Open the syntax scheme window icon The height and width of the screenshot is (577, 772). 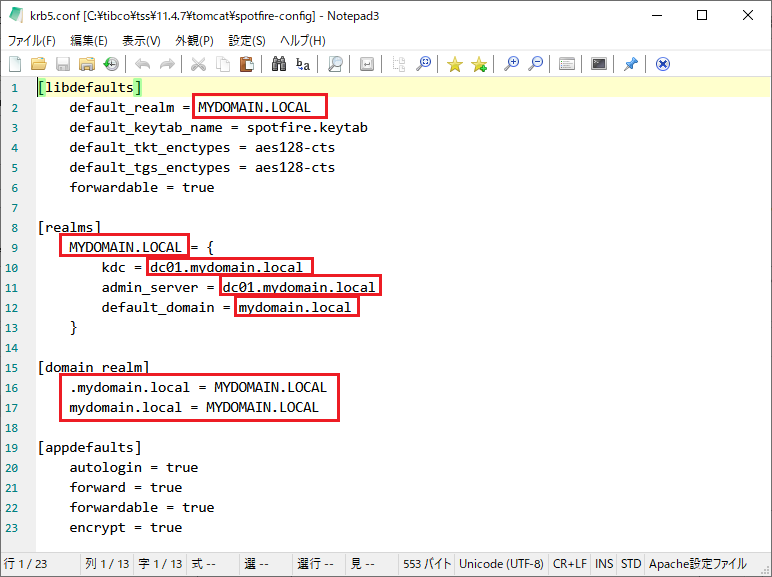pyautogui.click(x=567, y=64)
